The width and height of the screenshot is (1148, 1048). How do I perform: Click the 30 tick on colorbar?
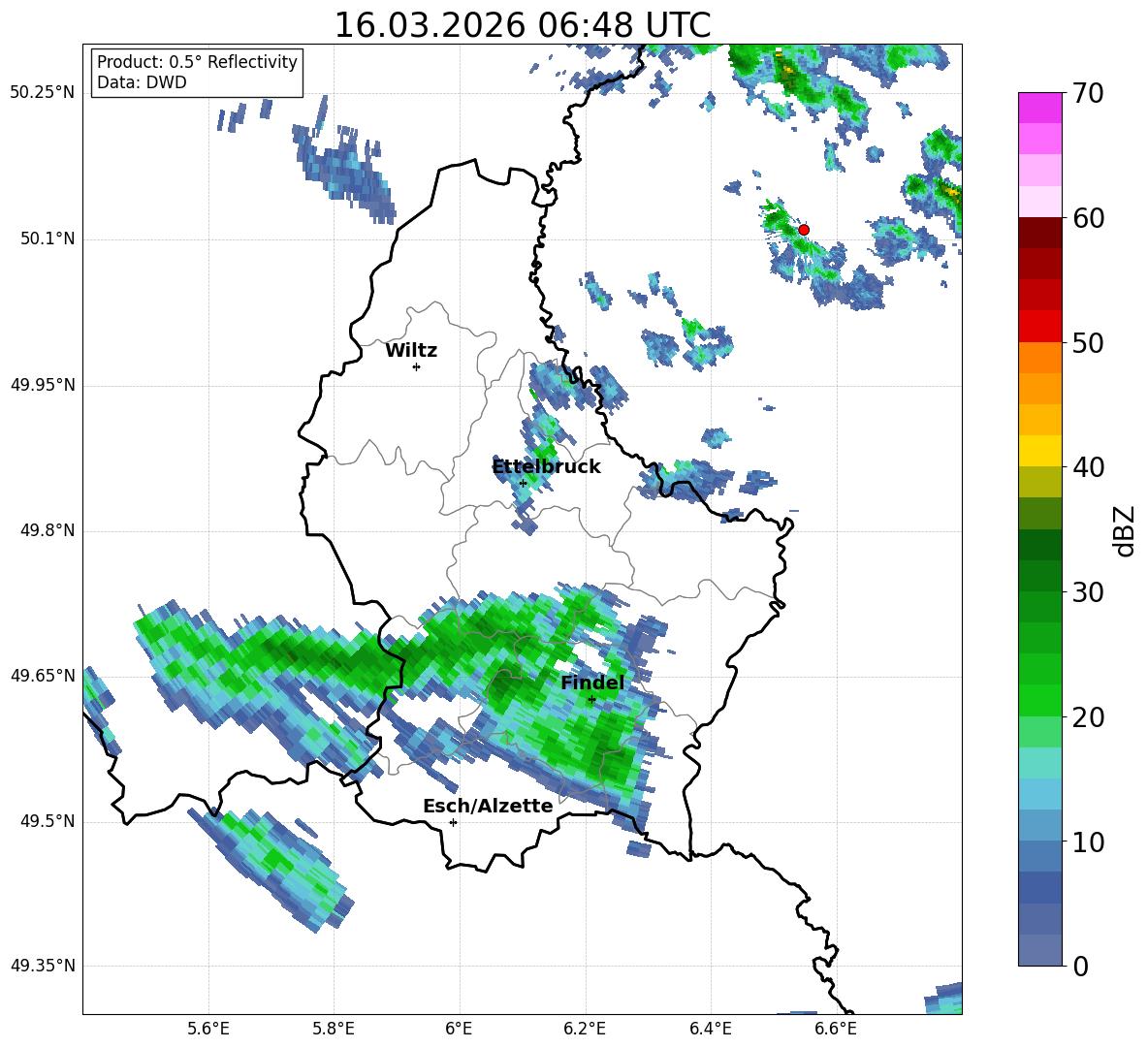pos(1088,592)
